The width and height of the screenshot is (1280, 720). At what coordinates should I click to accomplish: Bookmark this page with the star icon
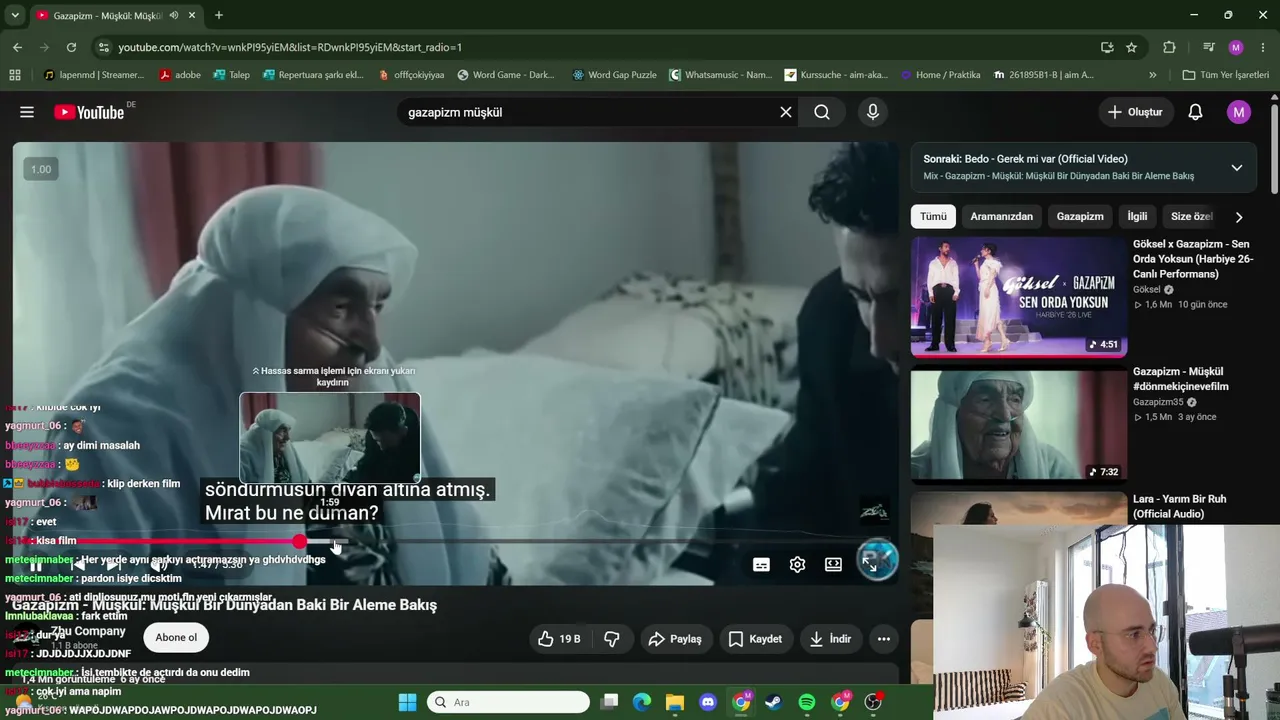(1131, 47)
